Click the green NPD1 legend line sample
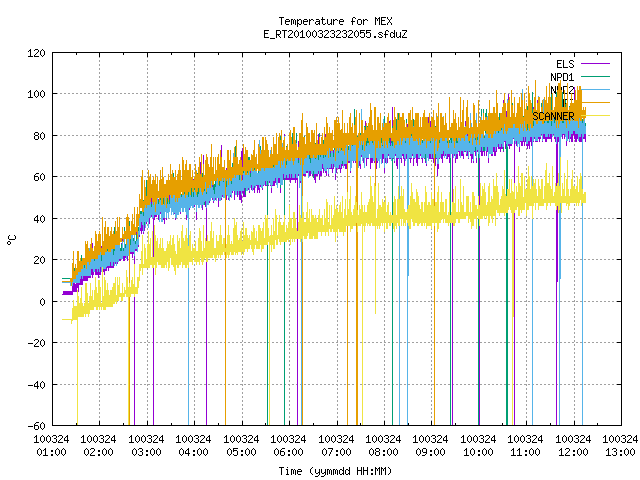Viewport: 640px width, 480px height. coord(596,76)
